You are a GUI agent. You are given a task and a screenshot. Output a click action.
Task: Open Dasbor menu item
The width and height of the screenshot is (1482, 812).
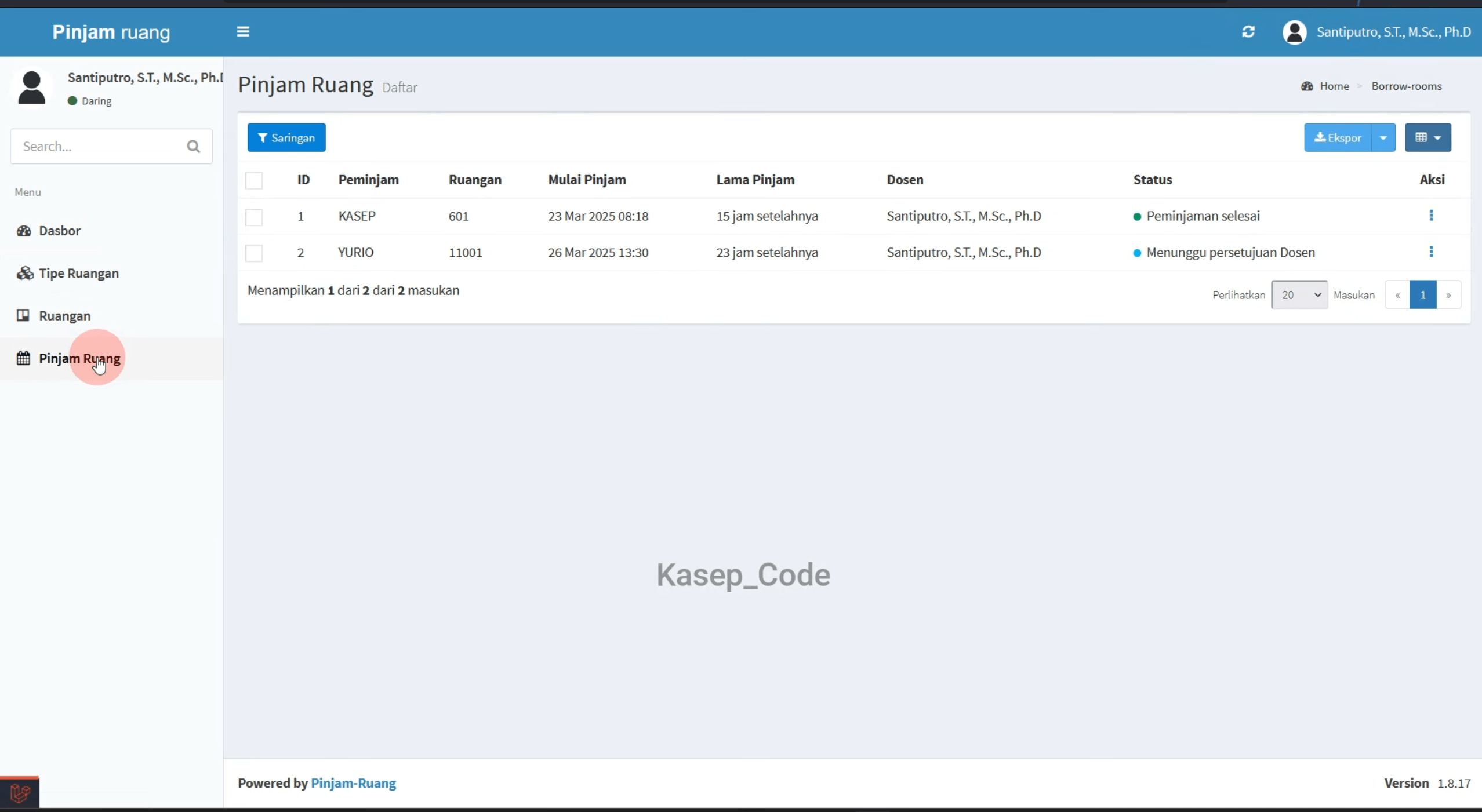click(x=111, y=231)
